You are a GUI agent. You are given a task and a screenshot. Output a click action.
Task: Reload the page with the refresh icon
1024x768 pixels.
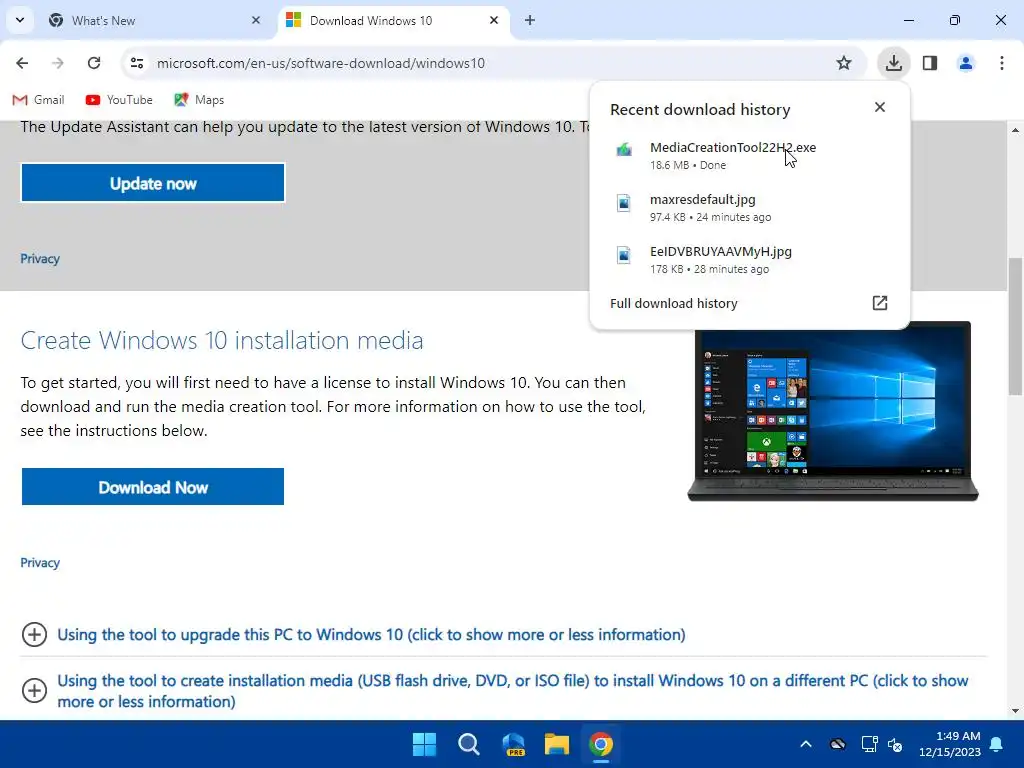[94, 63]
